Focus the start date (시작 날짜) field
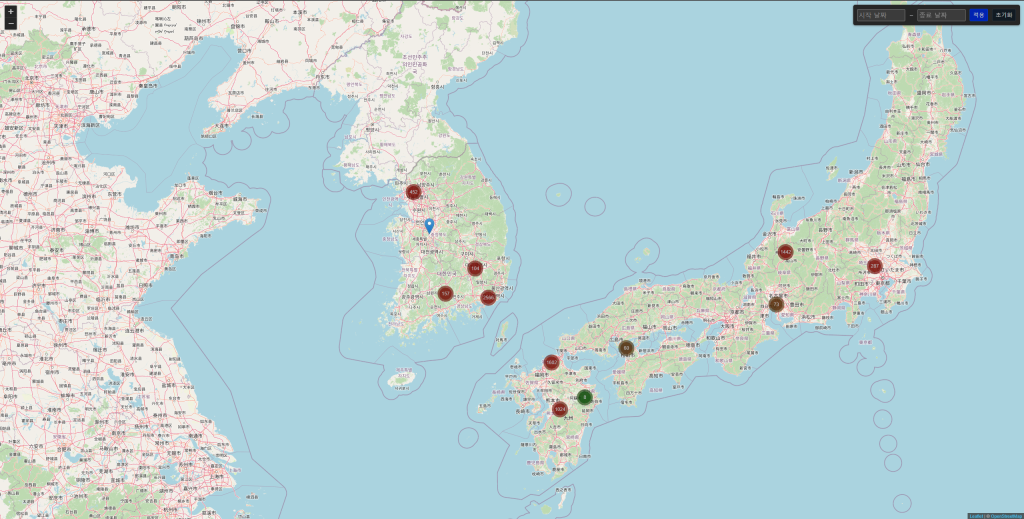 881,15
